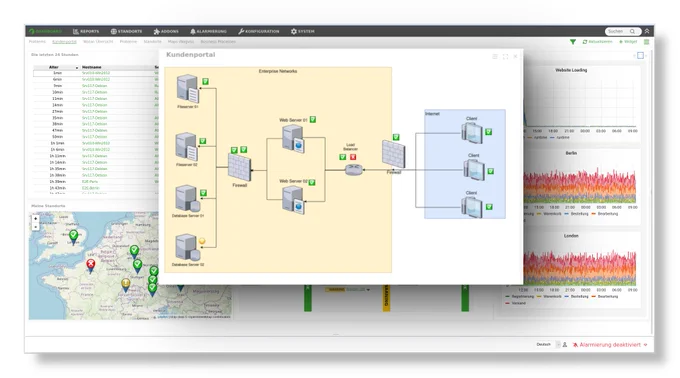Click the green grid layout icon
680x378 pixels.
click(x=647, y=42)
